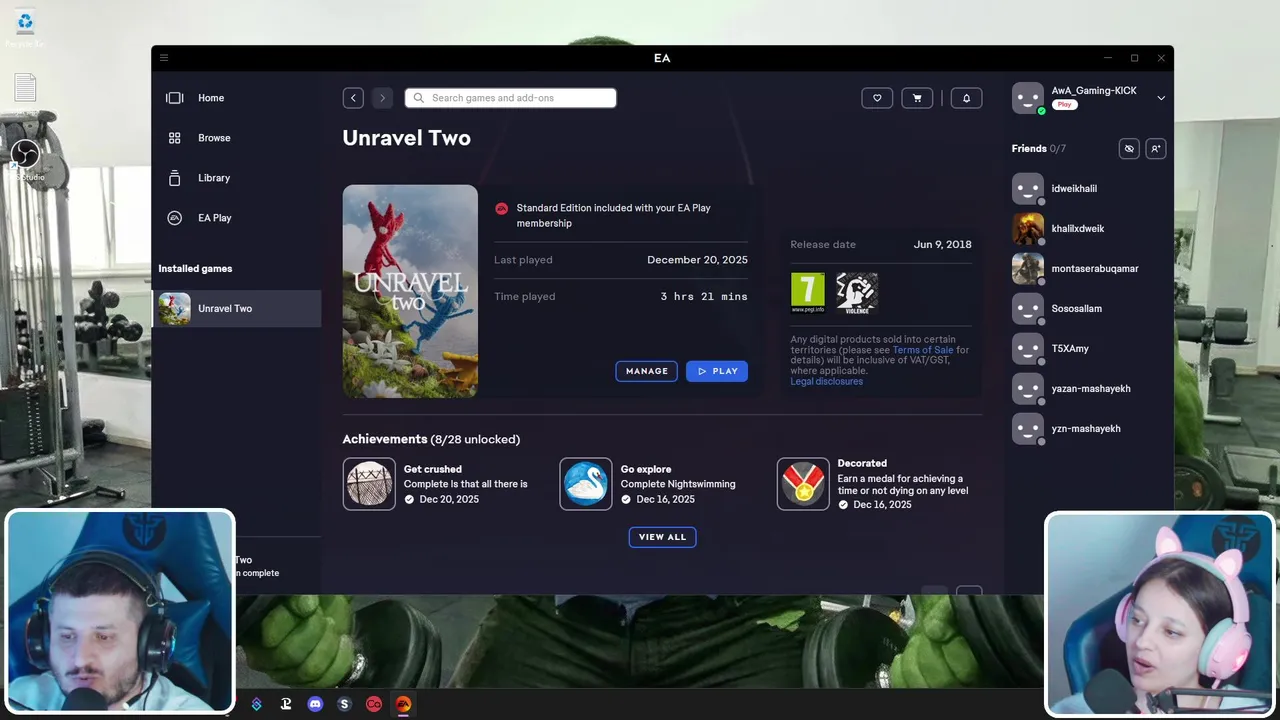Image resolution: width=1280 pixels, height=720 pixels.
Task: Click the red circular taskbar icon
Action: click(374, 704)
